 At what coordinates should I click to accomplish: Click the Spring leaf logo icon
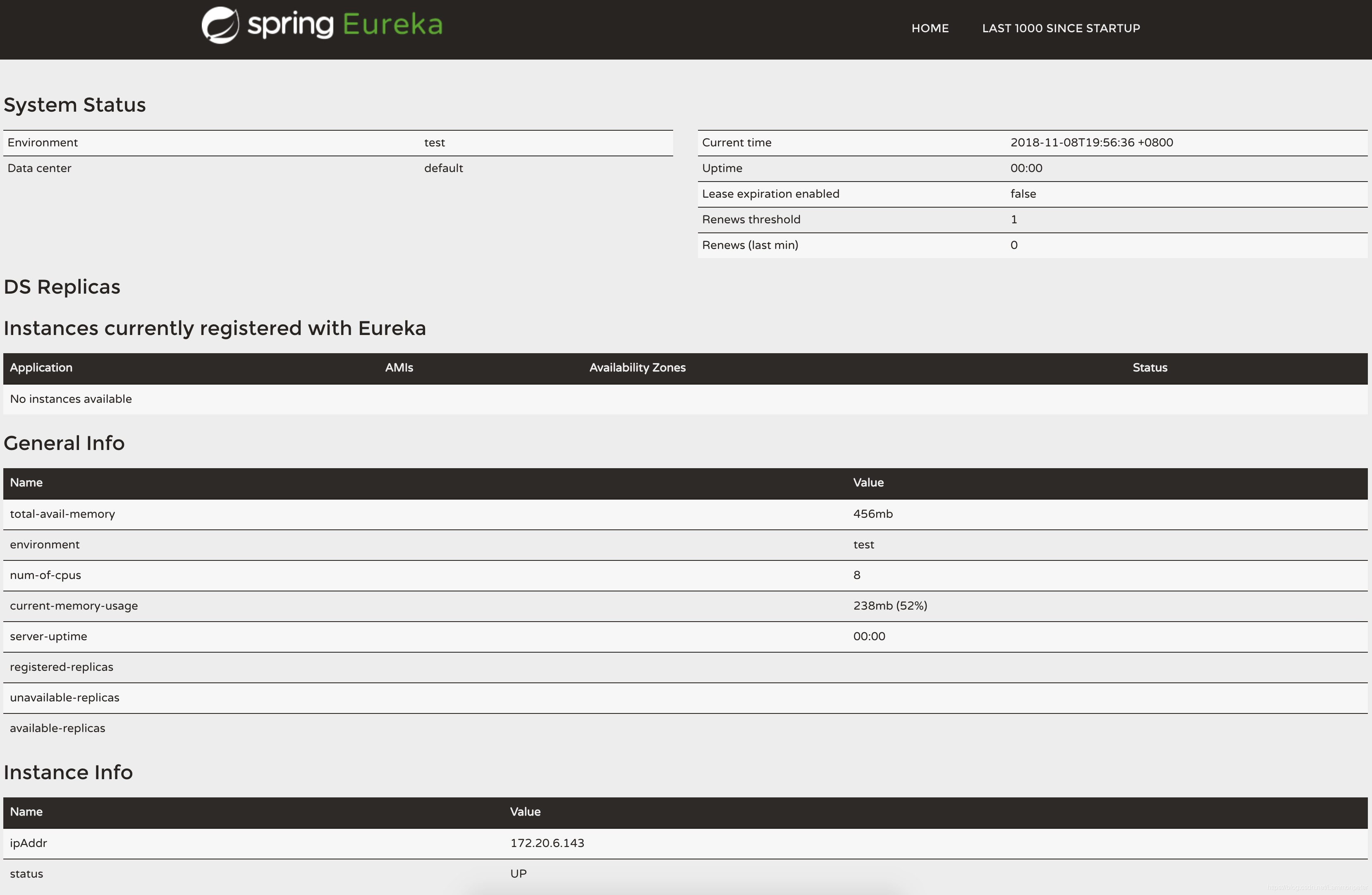(x=220, y=25)
